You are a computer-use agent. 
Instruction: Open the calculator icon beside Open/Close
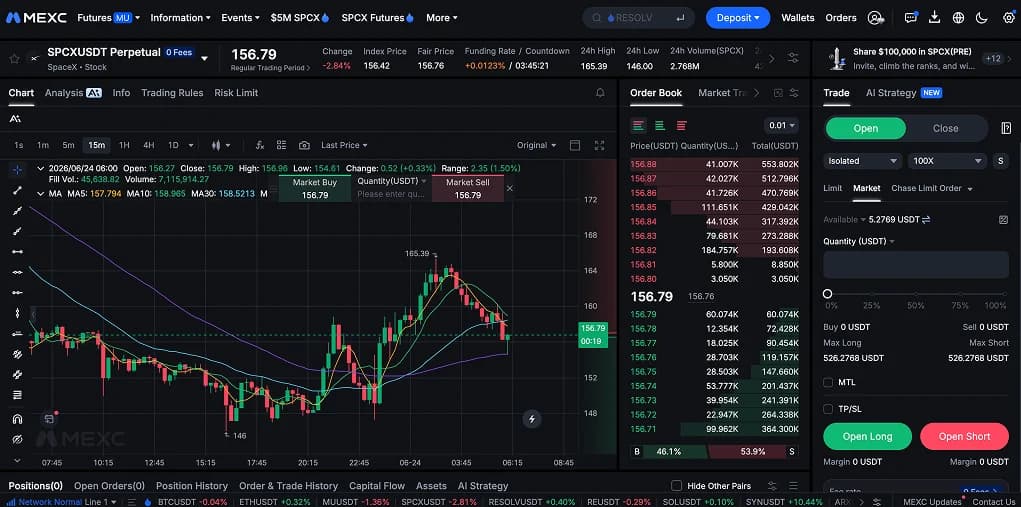[x=1005, y=128]
